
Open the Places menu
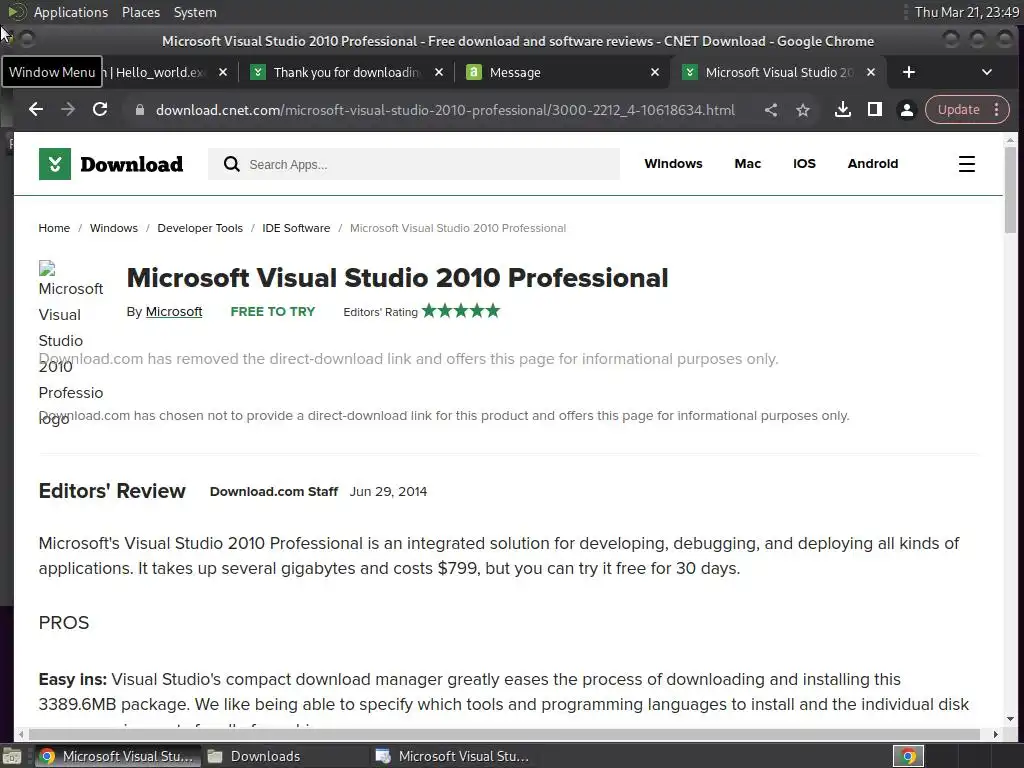[x=140, y=12]
